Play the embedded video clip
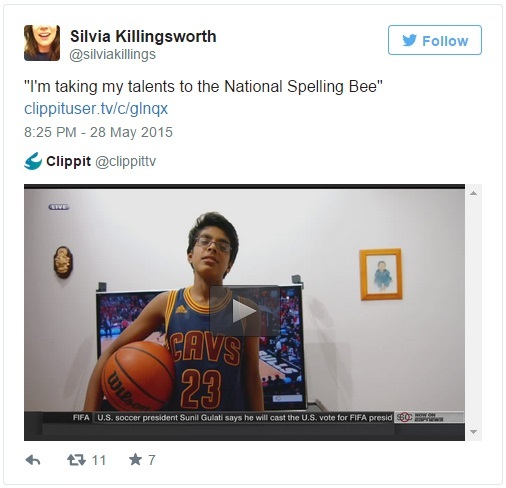Image resolution: width=506 pixels, height=488 pixels. [244, 311]
